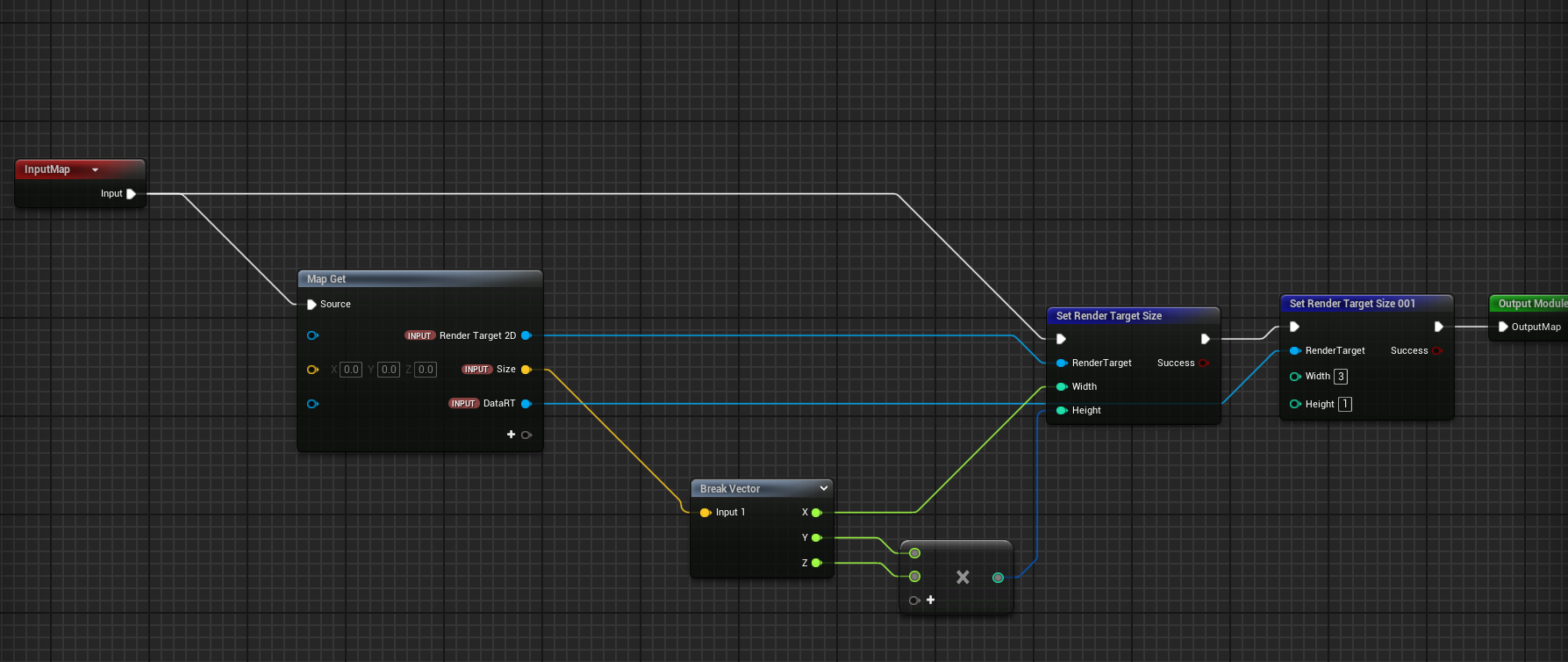Click the Source pin on Map Get
The width and height of the screenshot is (1568, 662).
(x=311, y=305)
